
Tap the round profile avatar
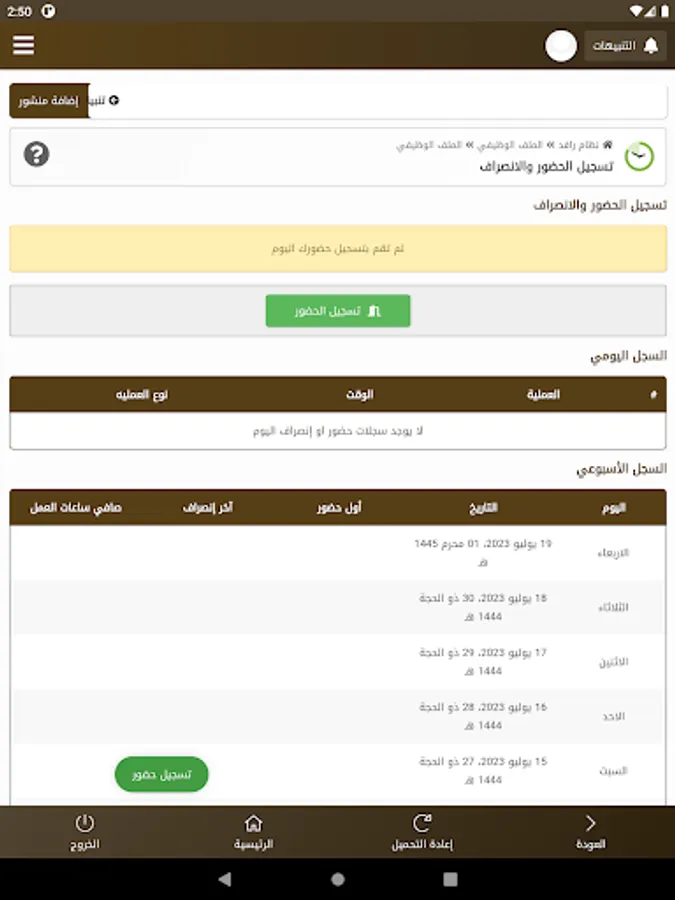click(x=561, y=45)
